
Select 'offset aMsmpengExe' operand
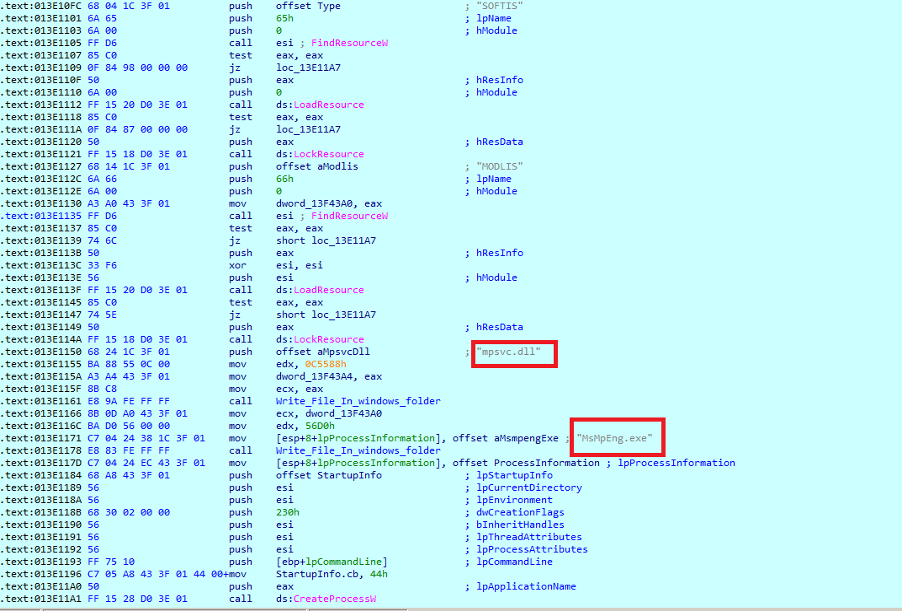(505, 438)
